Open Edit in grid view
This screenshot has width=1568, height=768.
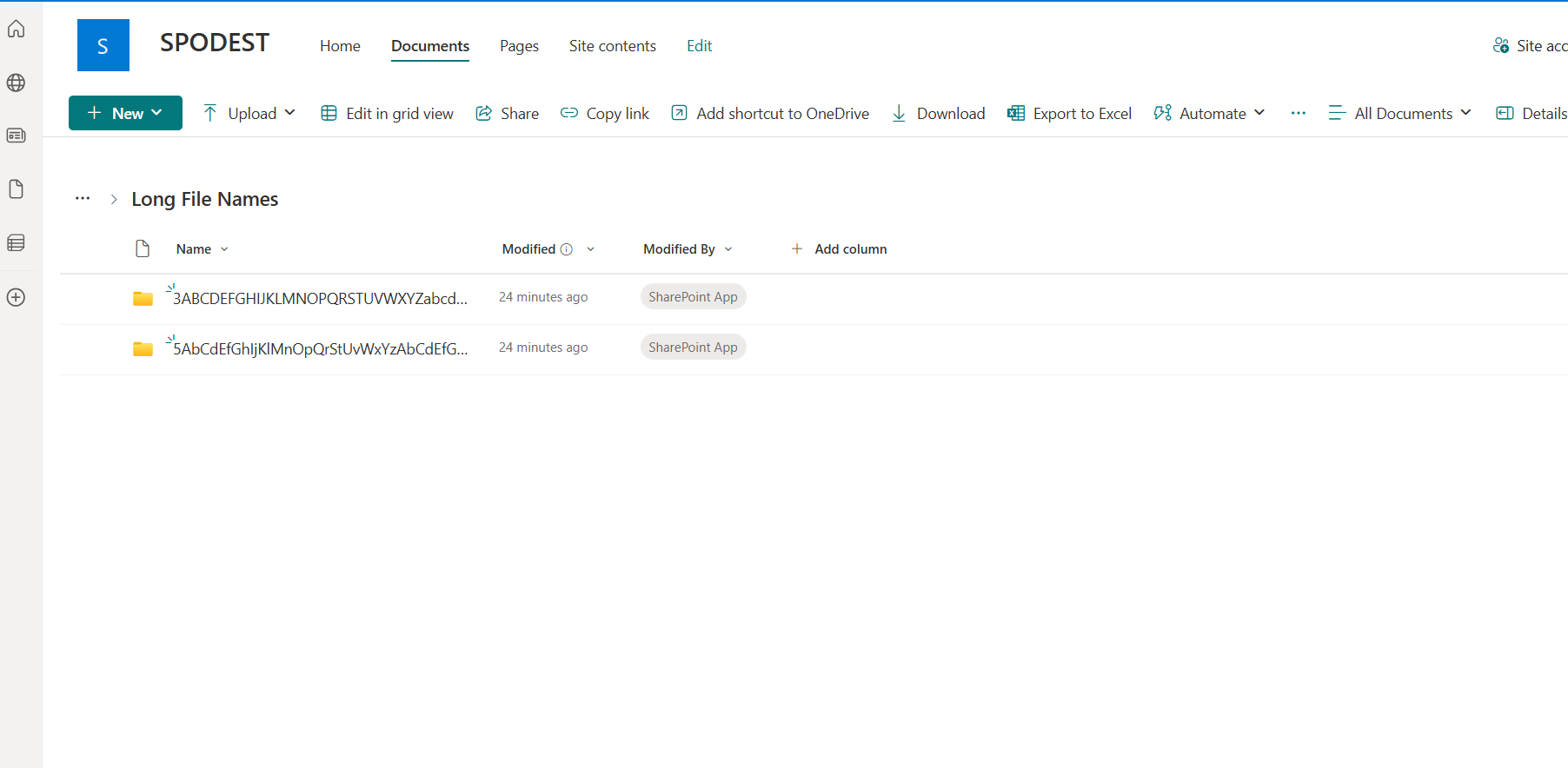point(388,114)
